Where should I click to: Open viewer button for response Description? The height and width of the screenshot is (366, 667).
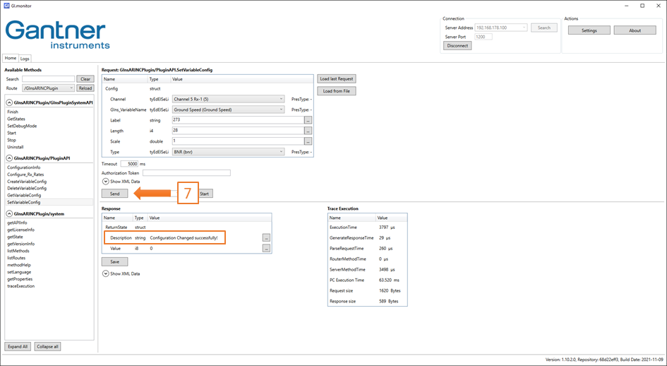pos(266,238)
